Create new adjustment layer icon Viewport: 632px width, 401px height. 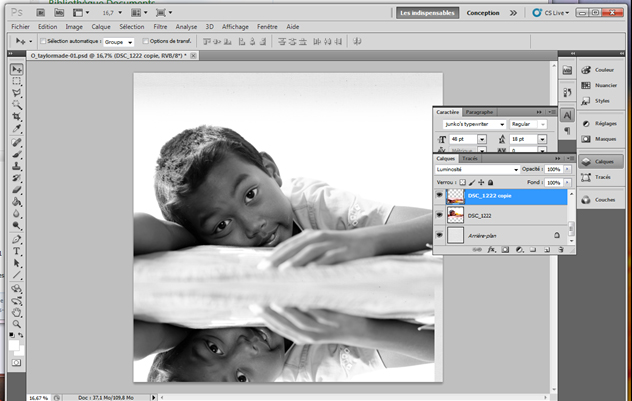coord(519,250)
